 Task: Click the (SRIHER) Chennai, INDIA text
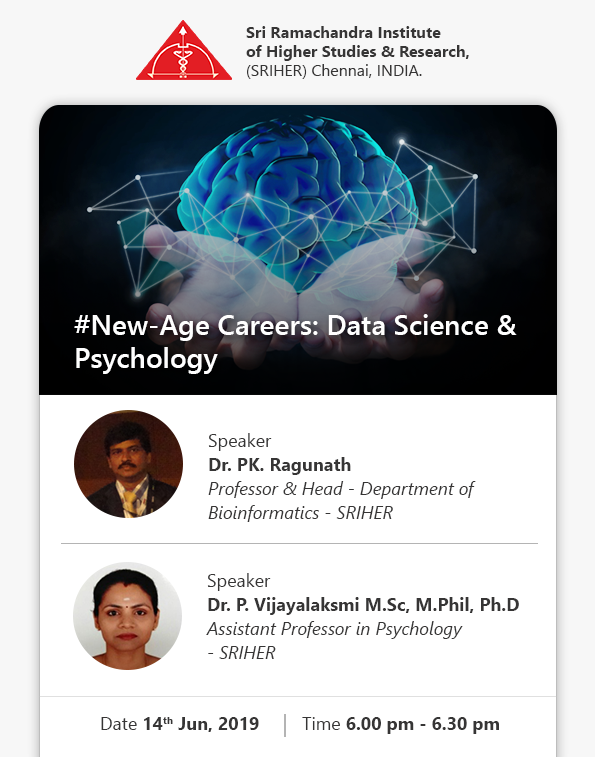coord(334,71)
